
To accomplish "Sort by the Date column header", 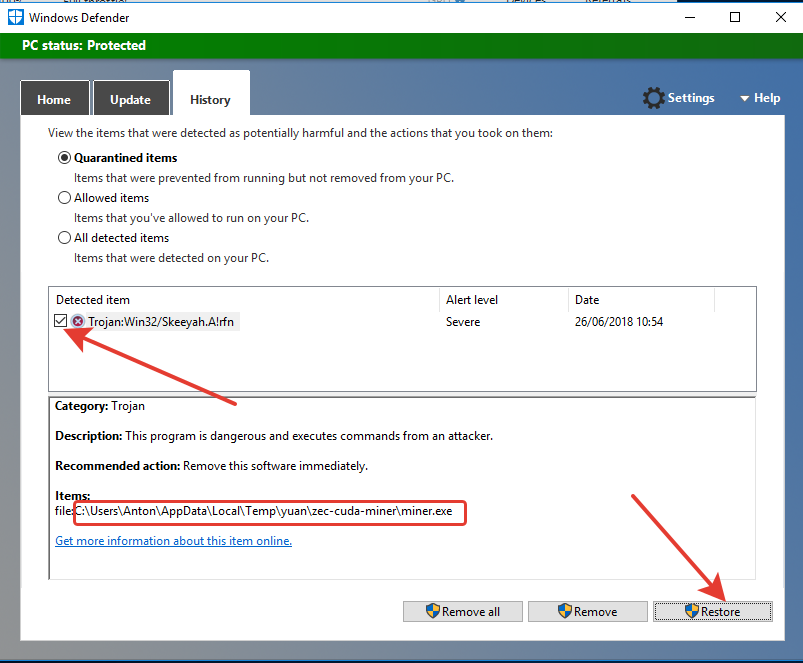I will (641, 300).
